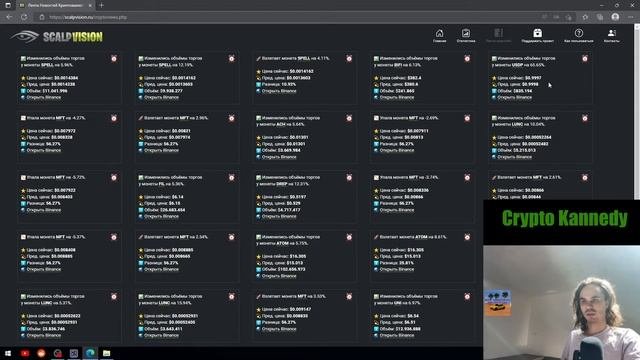The image size is (640, 360).
Task: Open the Контакты nav icon
Action: pyautogui.click(x=611, y=36)
